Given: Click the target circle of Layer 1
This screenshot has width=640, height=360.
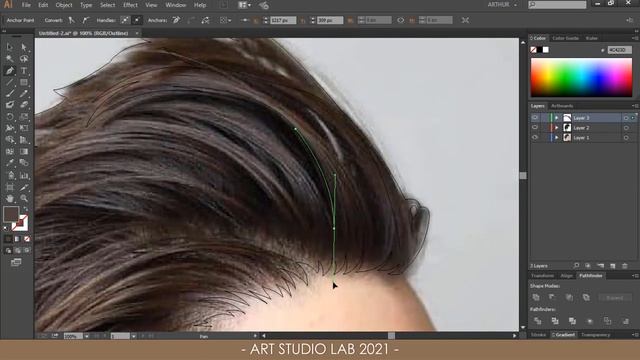Looking at the screenshot, I should pos(626,138).
